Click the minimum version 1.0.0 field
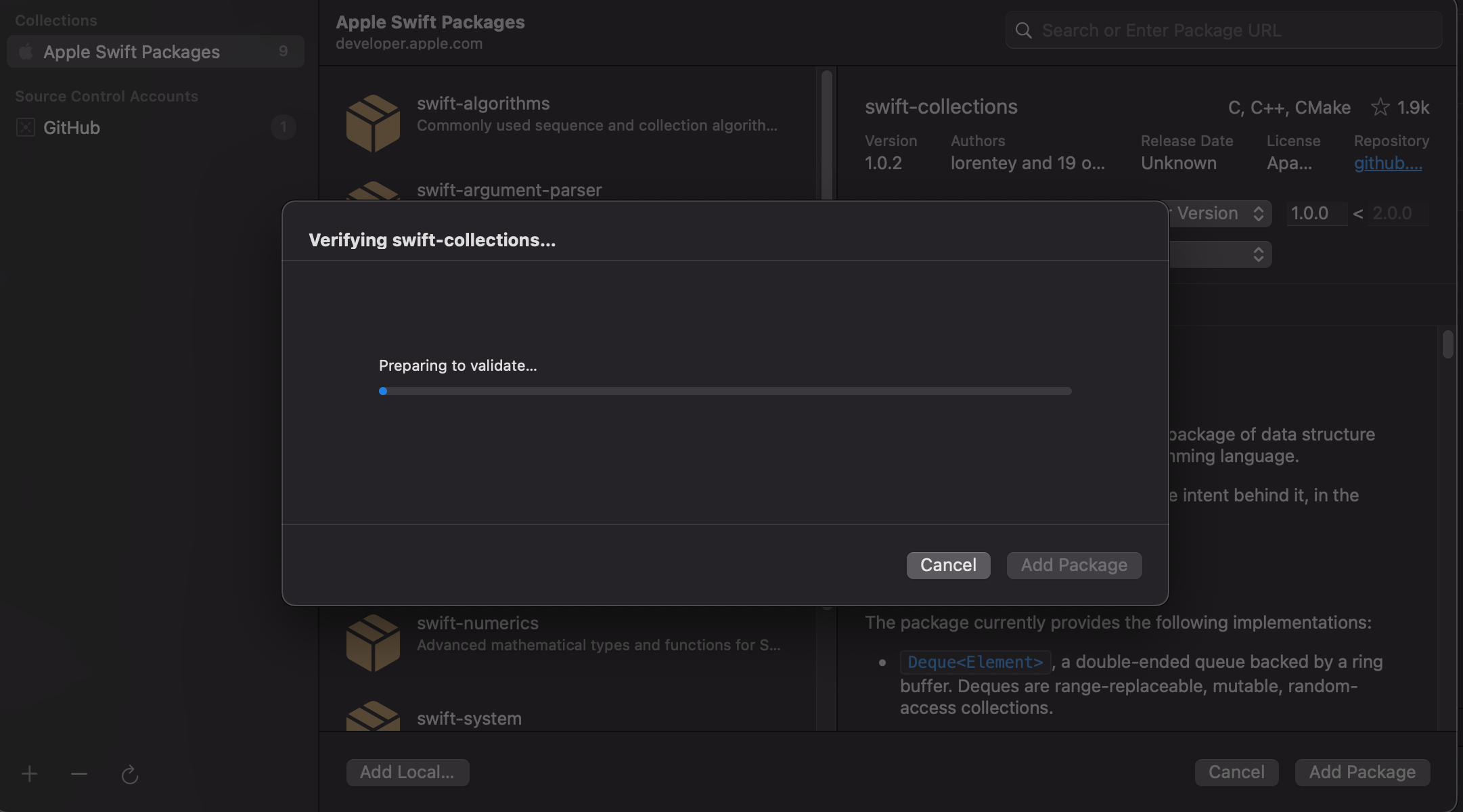The height and width of the screenshot is (812, 1463). tap(1315, 213)
